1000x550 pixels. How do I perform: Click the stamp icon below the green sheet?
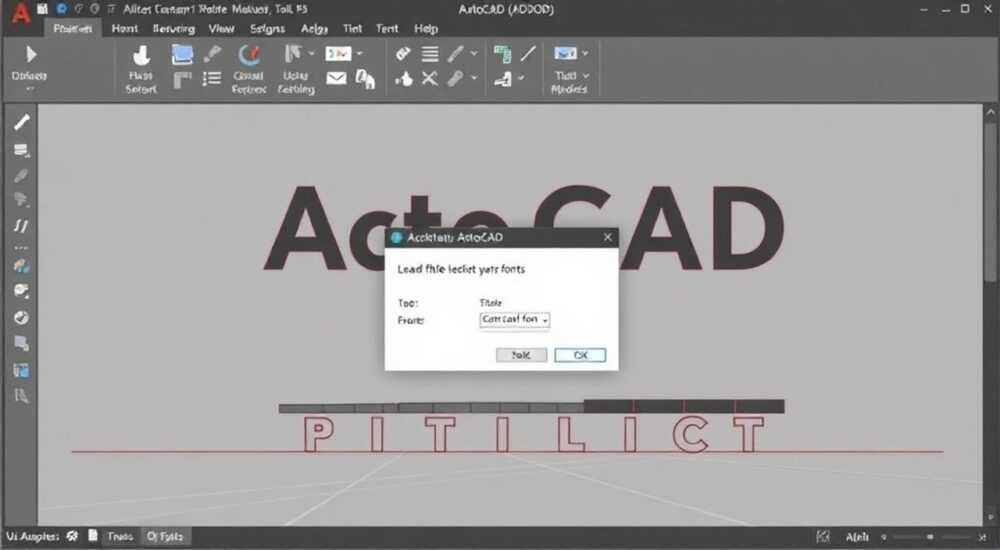tap(503, 79)
